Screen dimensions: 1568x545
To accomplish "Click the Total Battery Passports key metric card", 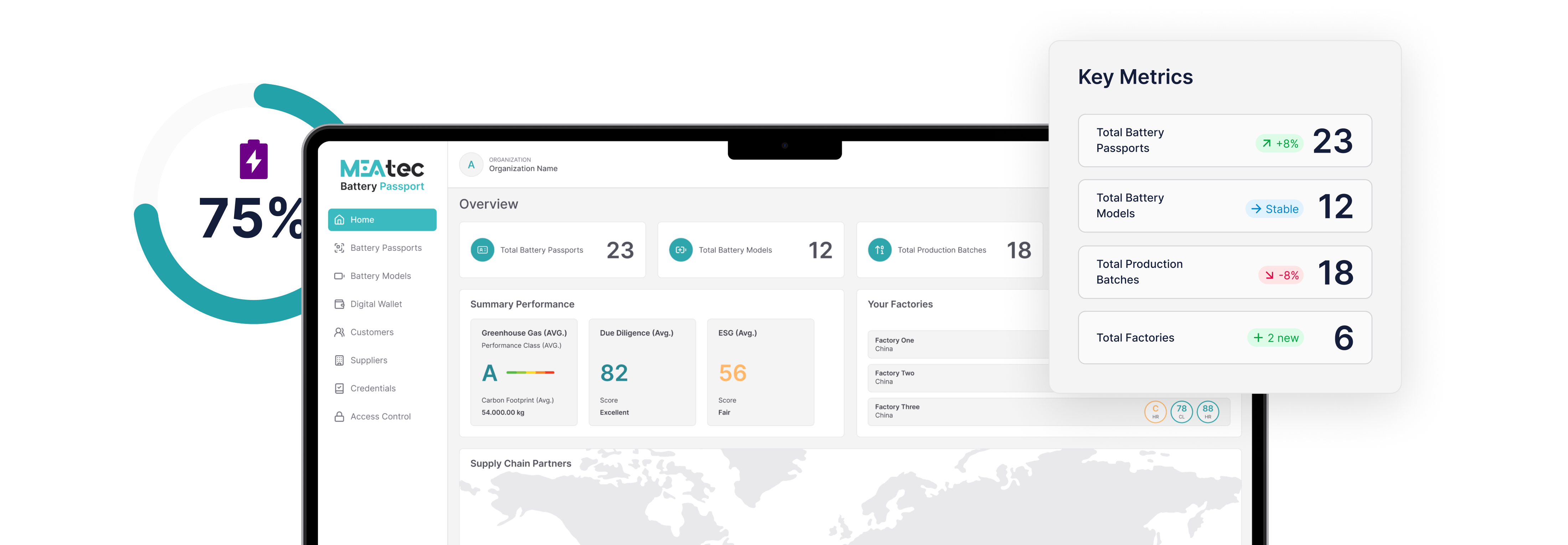I will click(1224, 141).
